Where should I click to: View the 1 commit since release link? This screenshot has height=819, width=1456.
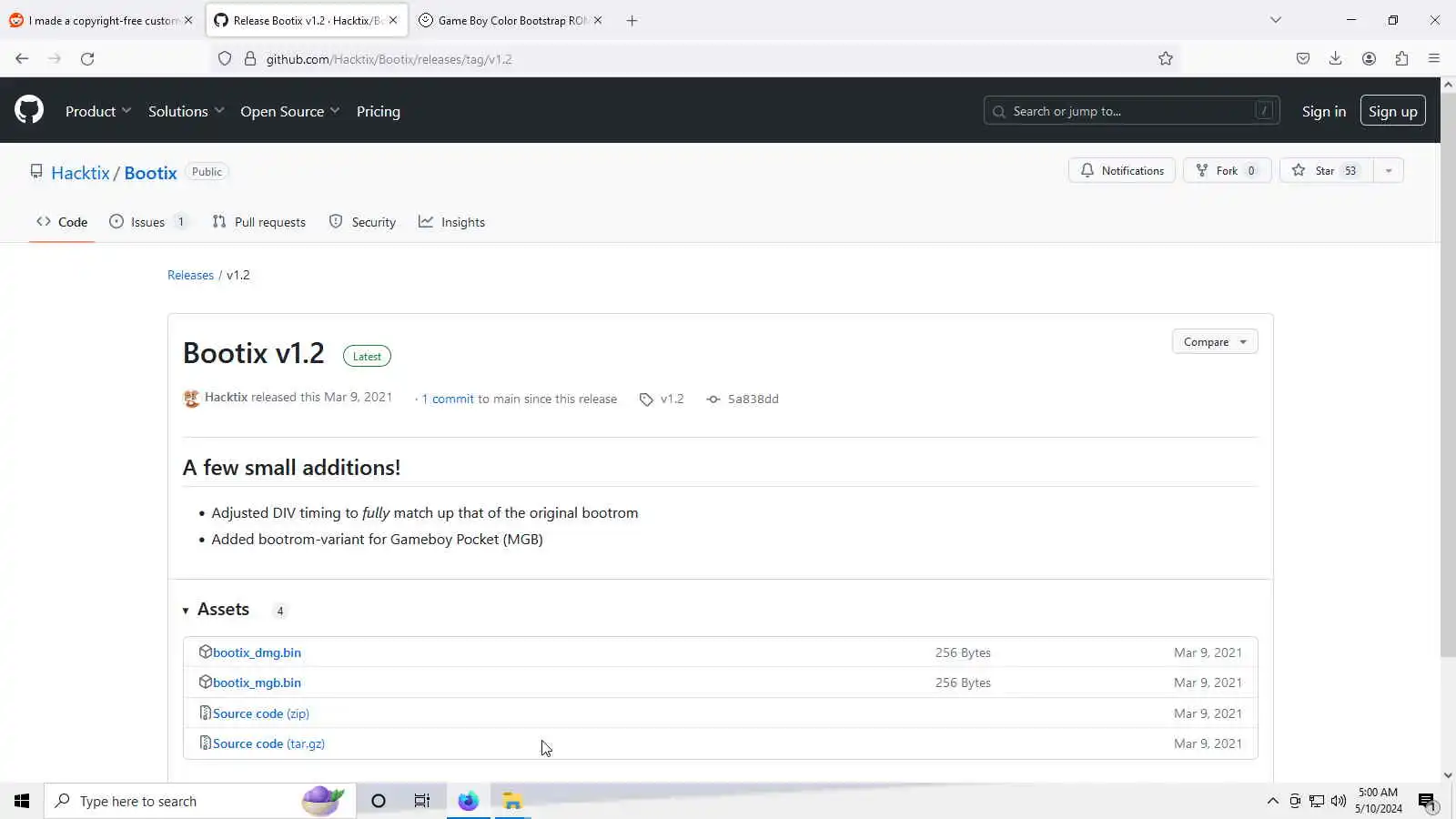[448, 399]
